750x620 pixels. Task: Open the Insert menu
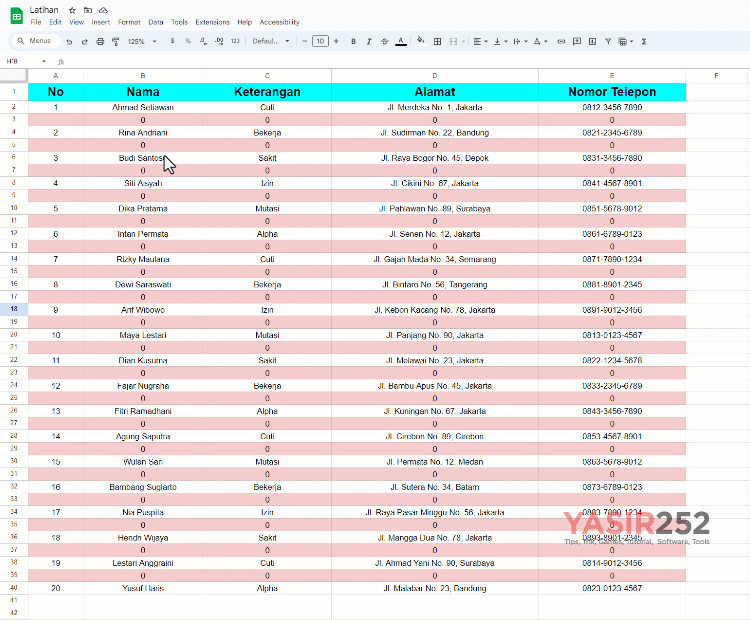tap(100, 22)
